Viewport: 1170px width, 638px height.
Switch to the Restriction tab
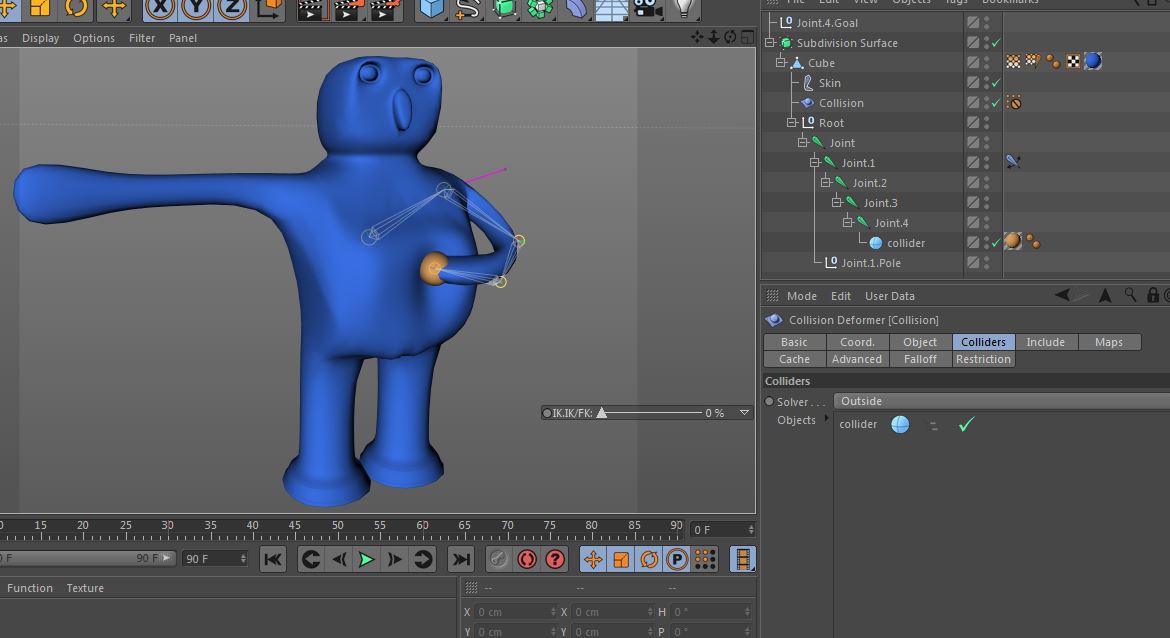pyautogui.click(x=983, y=359)
